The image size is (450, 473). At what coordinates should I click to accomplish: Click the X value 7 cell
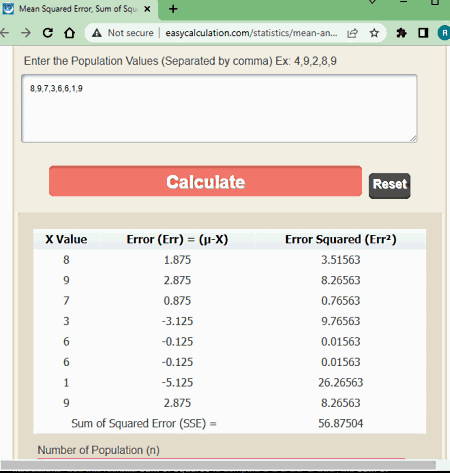(x=66, y=301)
